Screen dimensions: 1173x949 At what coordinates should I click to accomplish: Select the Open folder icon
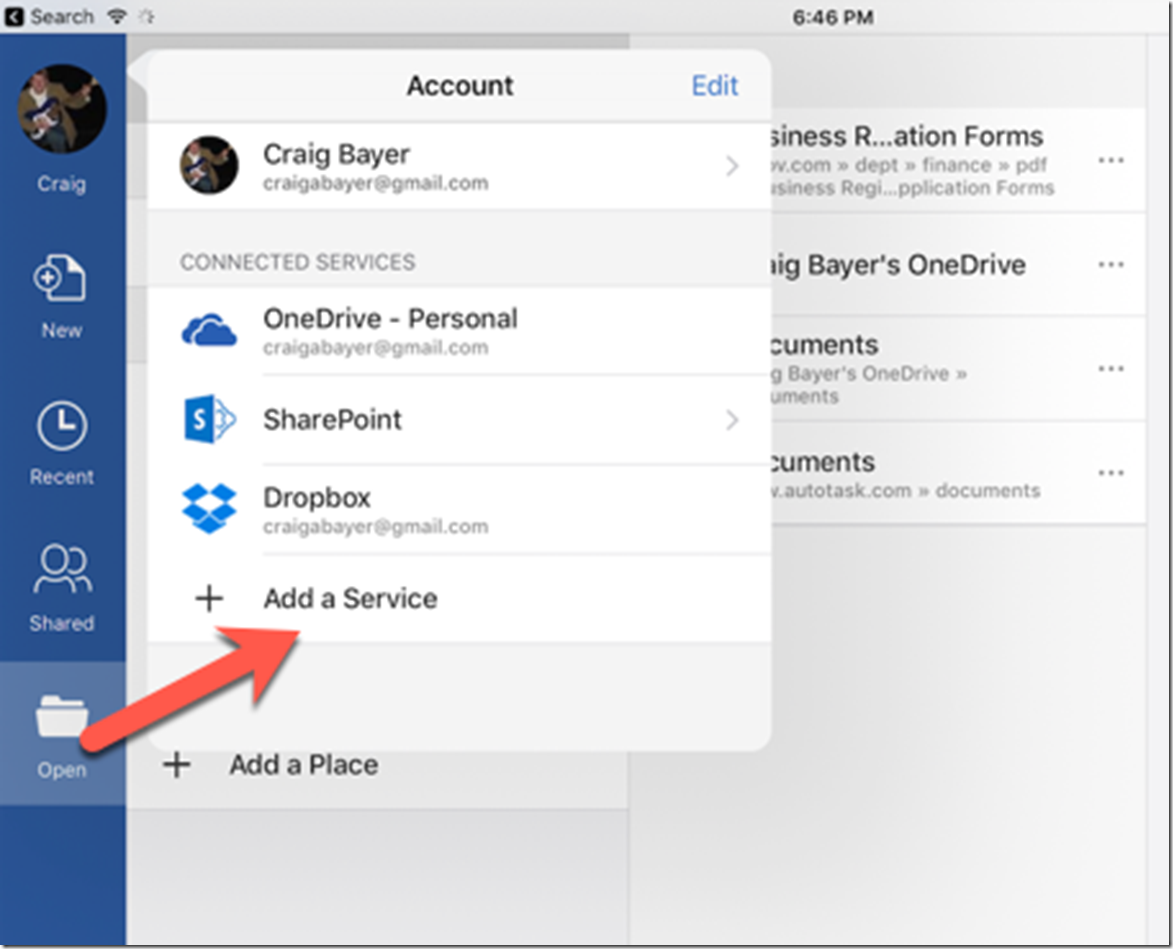tap(62, 716)
